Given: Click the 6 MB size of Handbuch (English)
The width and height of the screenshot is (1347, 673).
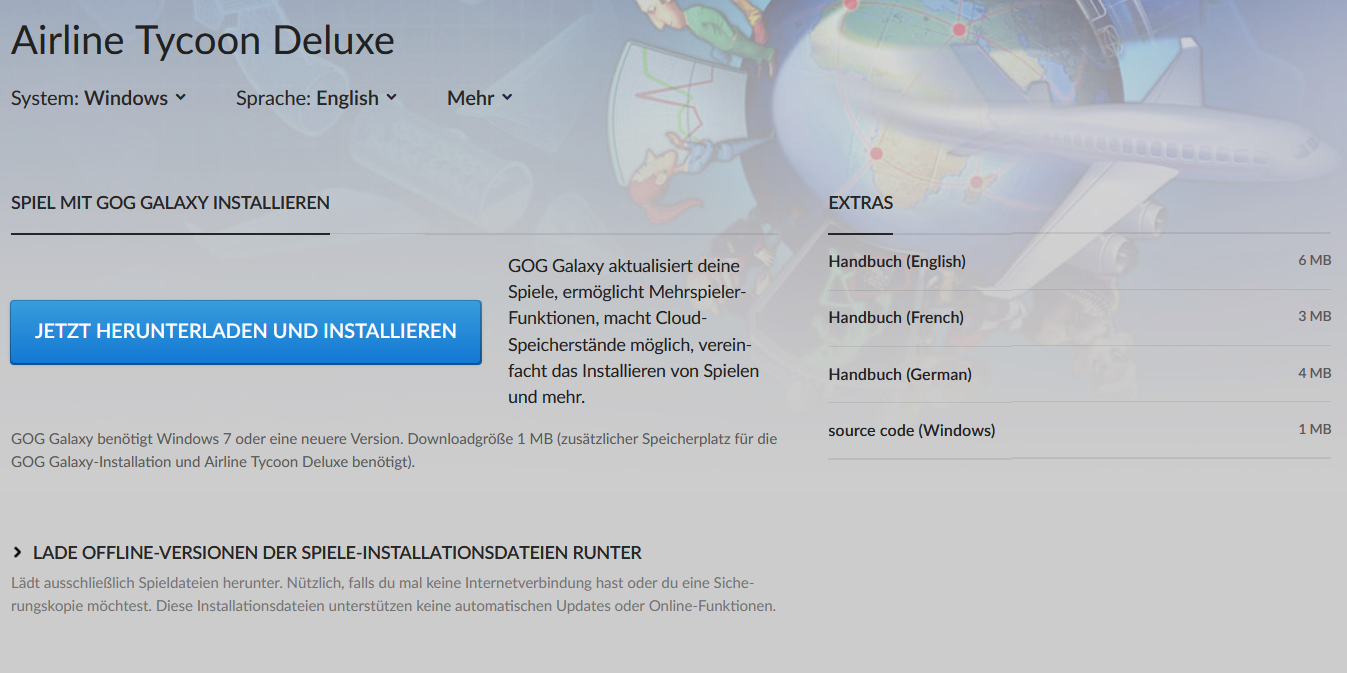Looking at the screenshot, I should (1314, 260).
